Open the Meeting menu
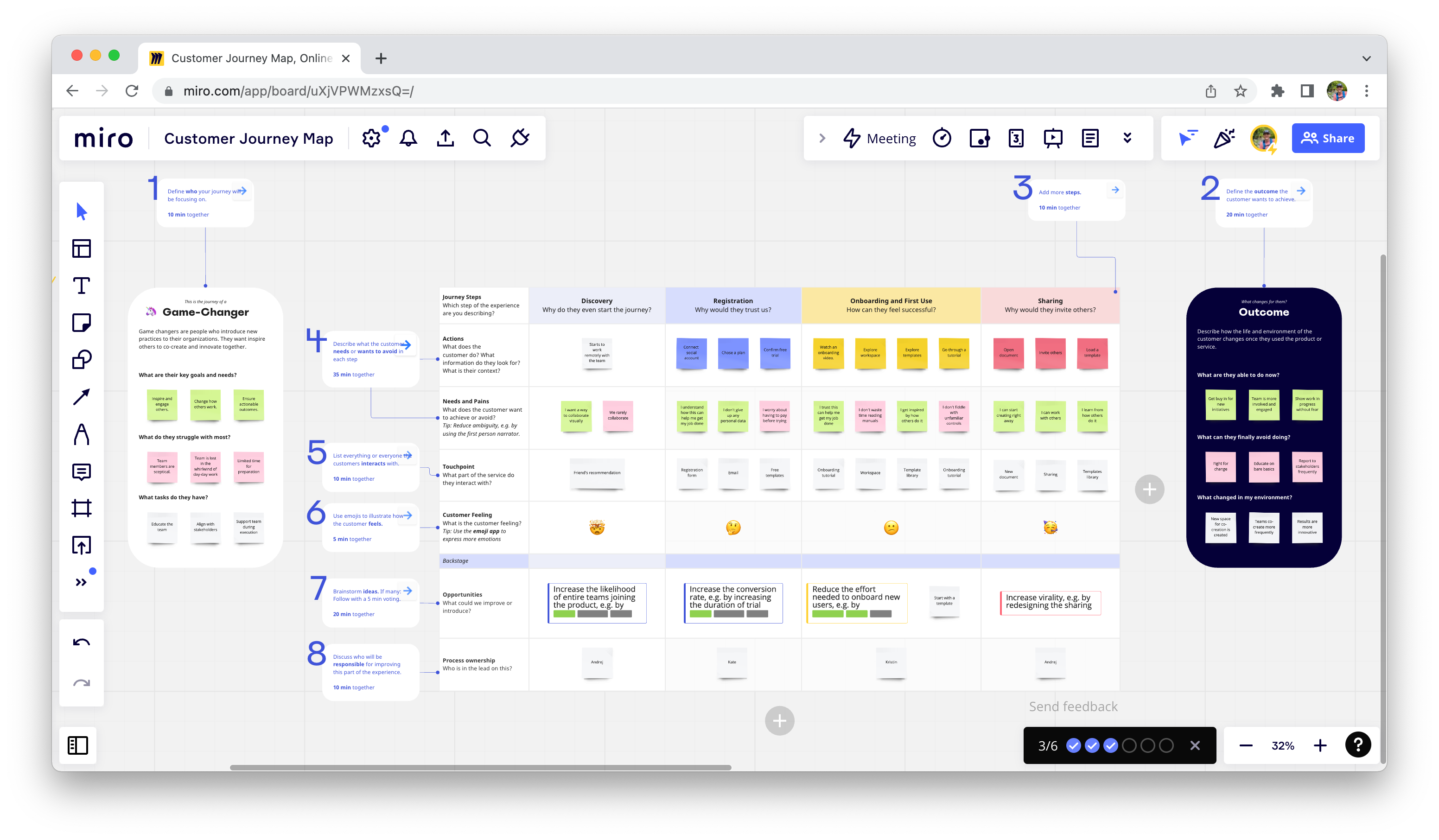The height and width of the screenshot is (840, 1439). pyautogui.click(x=880, y=138)
